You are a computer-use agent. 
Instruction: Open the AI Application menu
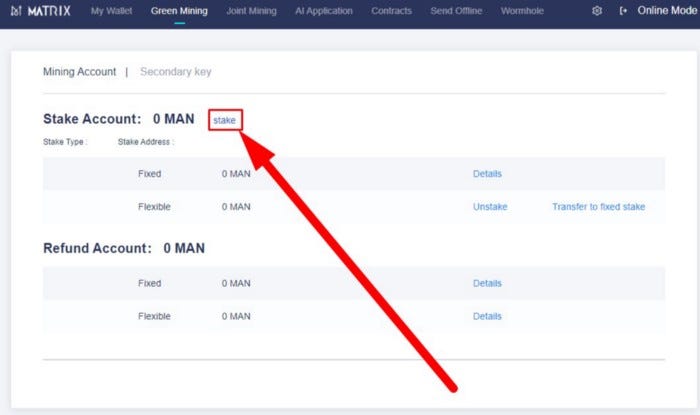[x=324, y=11]
